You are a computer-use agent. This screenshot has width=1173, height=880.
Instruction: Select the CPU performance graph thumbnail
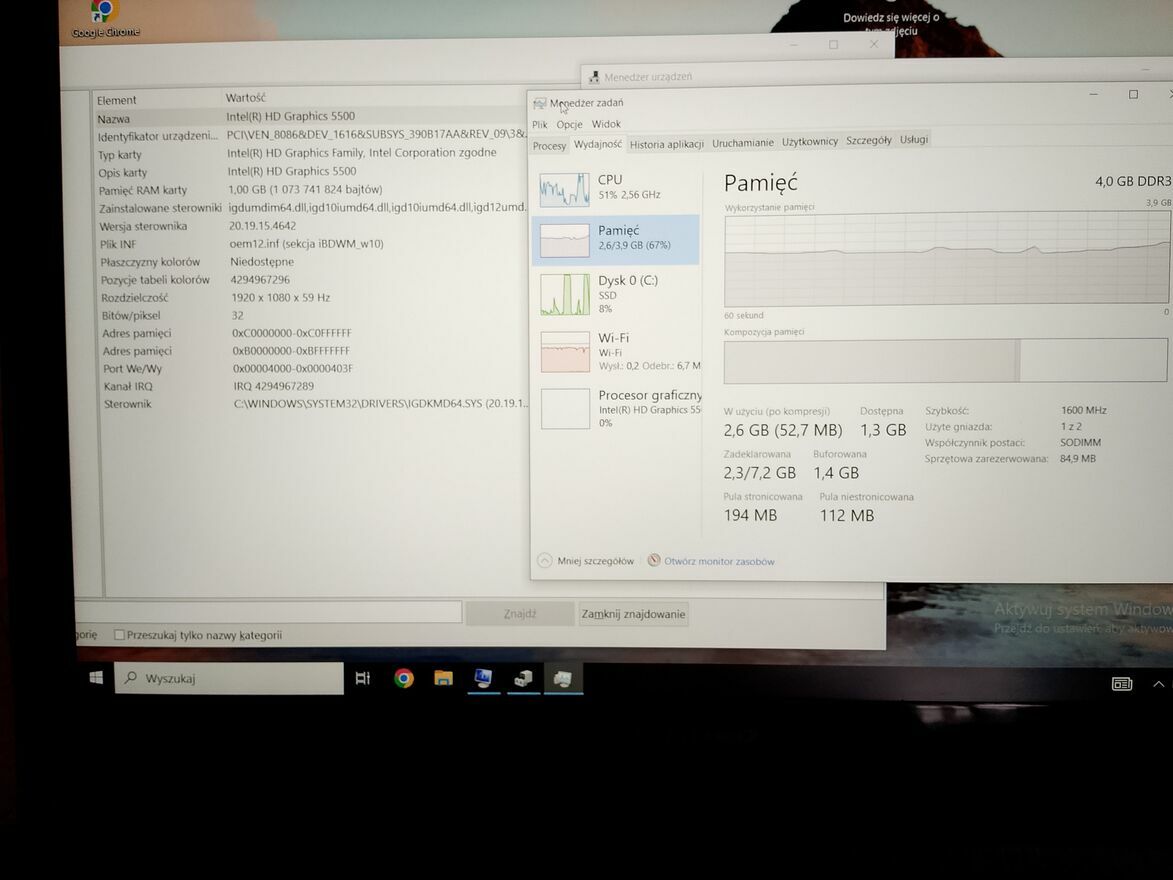pyautogui.click(x=565, y=188)
